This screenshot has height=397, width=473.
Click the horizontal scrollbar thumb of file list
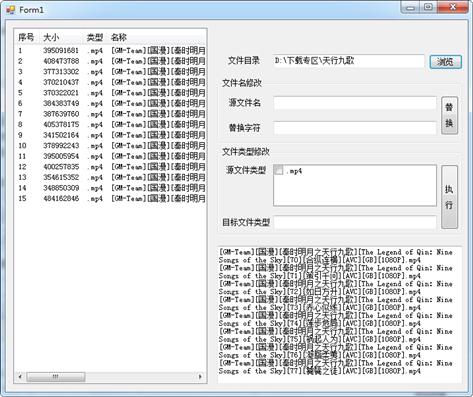click(56, 377)
